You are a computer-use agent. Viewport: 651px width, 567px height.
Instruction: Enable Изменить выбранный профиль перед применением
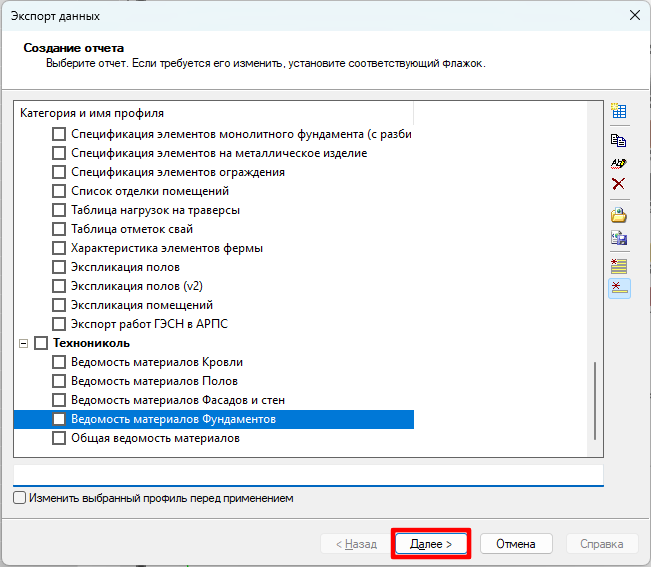[20, 498]
